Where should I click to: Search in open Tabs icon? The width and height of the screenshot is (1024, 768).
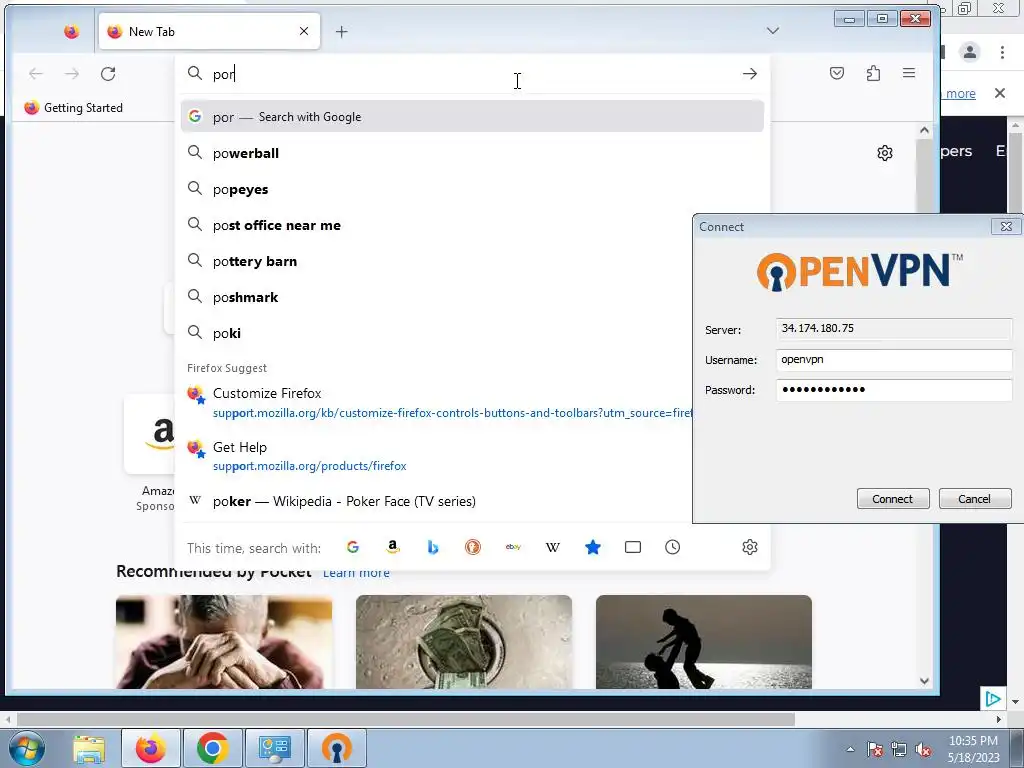point(633,547)
